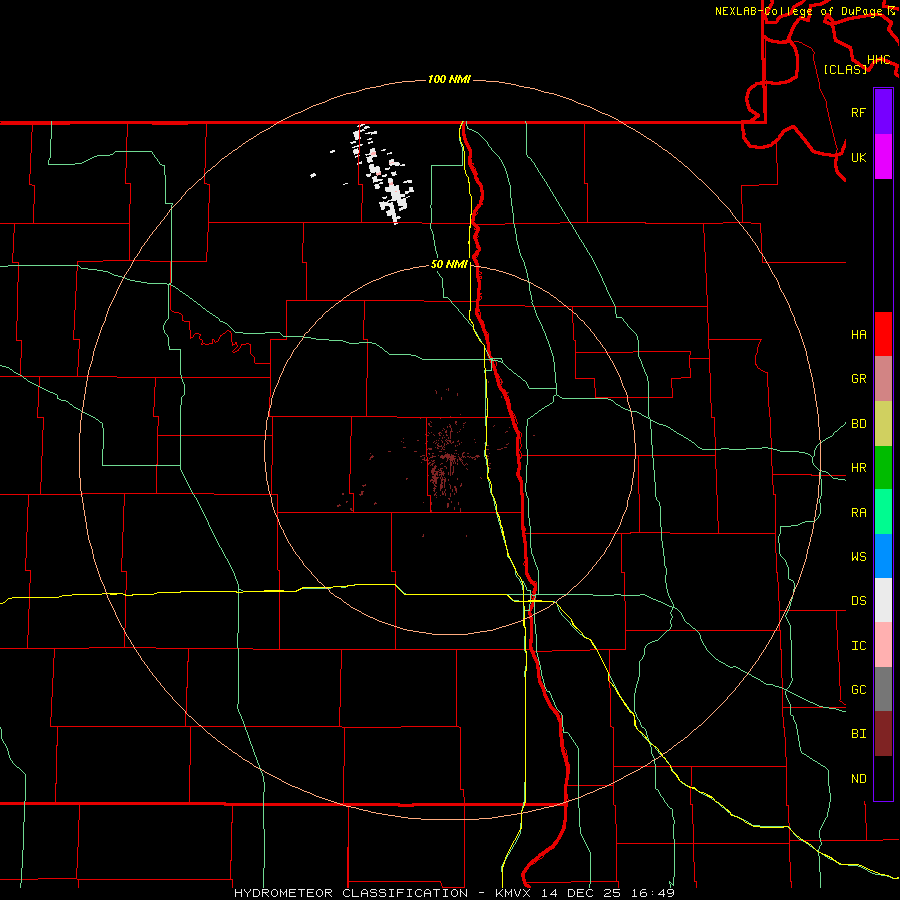The height and width of the screenshot is (900, 900).
Task: Click the dark green HR legend swatch
Action: click(x=883, y=468)
